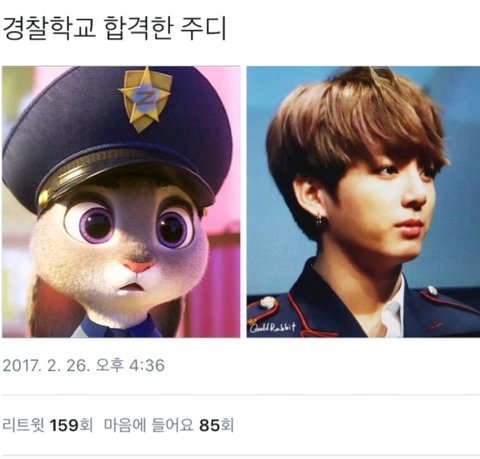Click the tweet date 2017. 2. 26.

click(x=46, y=365)
